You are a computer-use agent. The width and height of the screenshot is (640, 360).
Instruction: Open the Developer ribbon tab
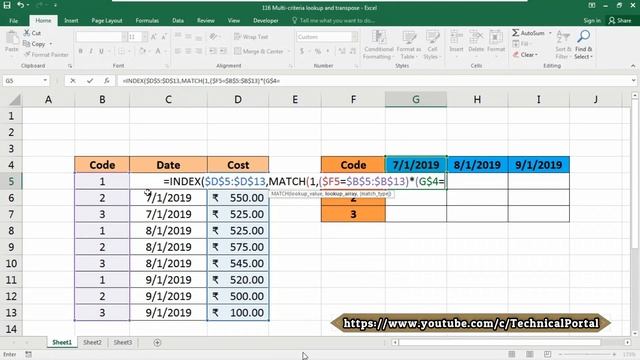[x=266, y=20]
